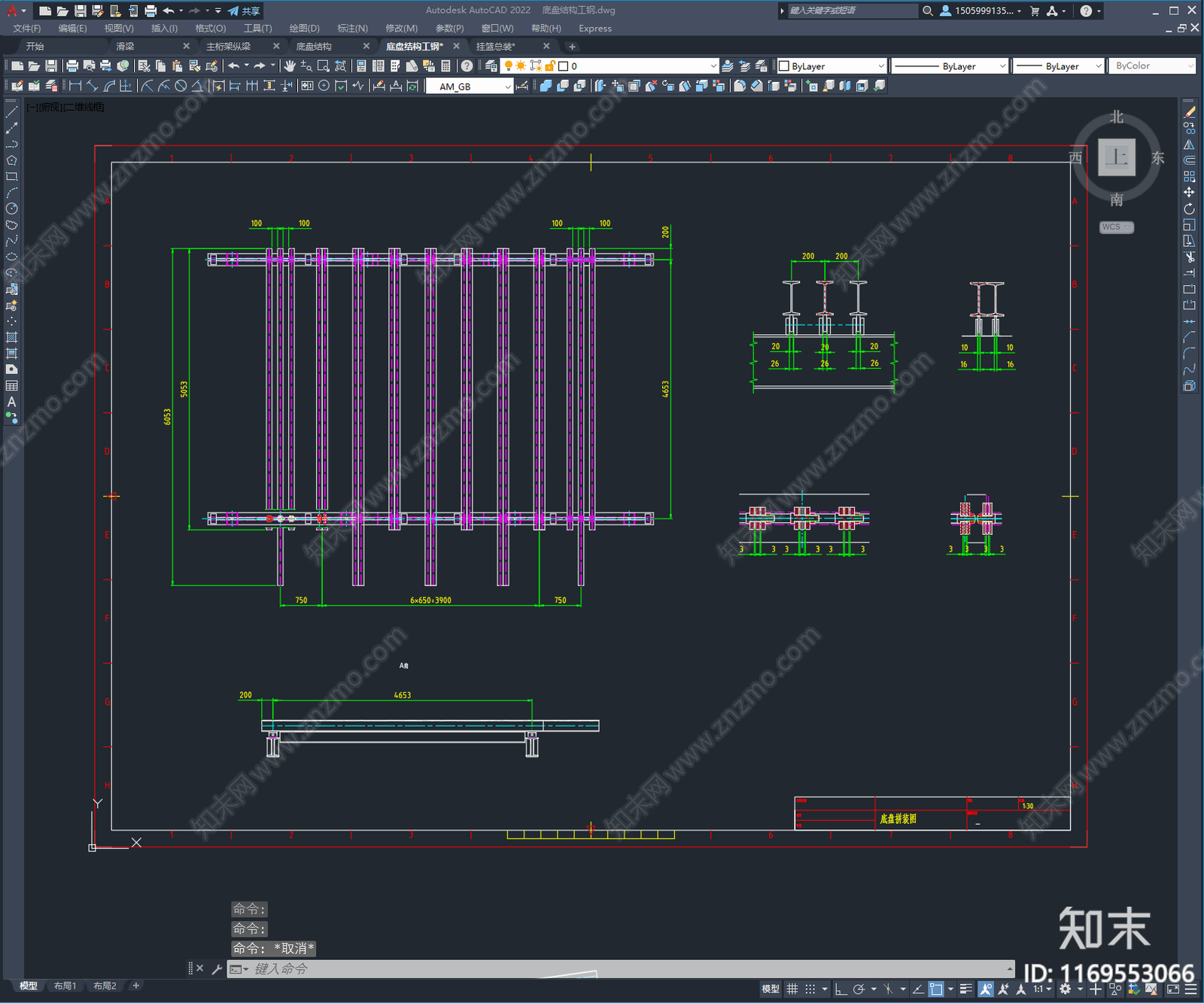Image resolution: width=1204 pixels, height=1003 pixels.
Task: Switch to the 布局1 layout tab
Action: (x=65, y=986)
